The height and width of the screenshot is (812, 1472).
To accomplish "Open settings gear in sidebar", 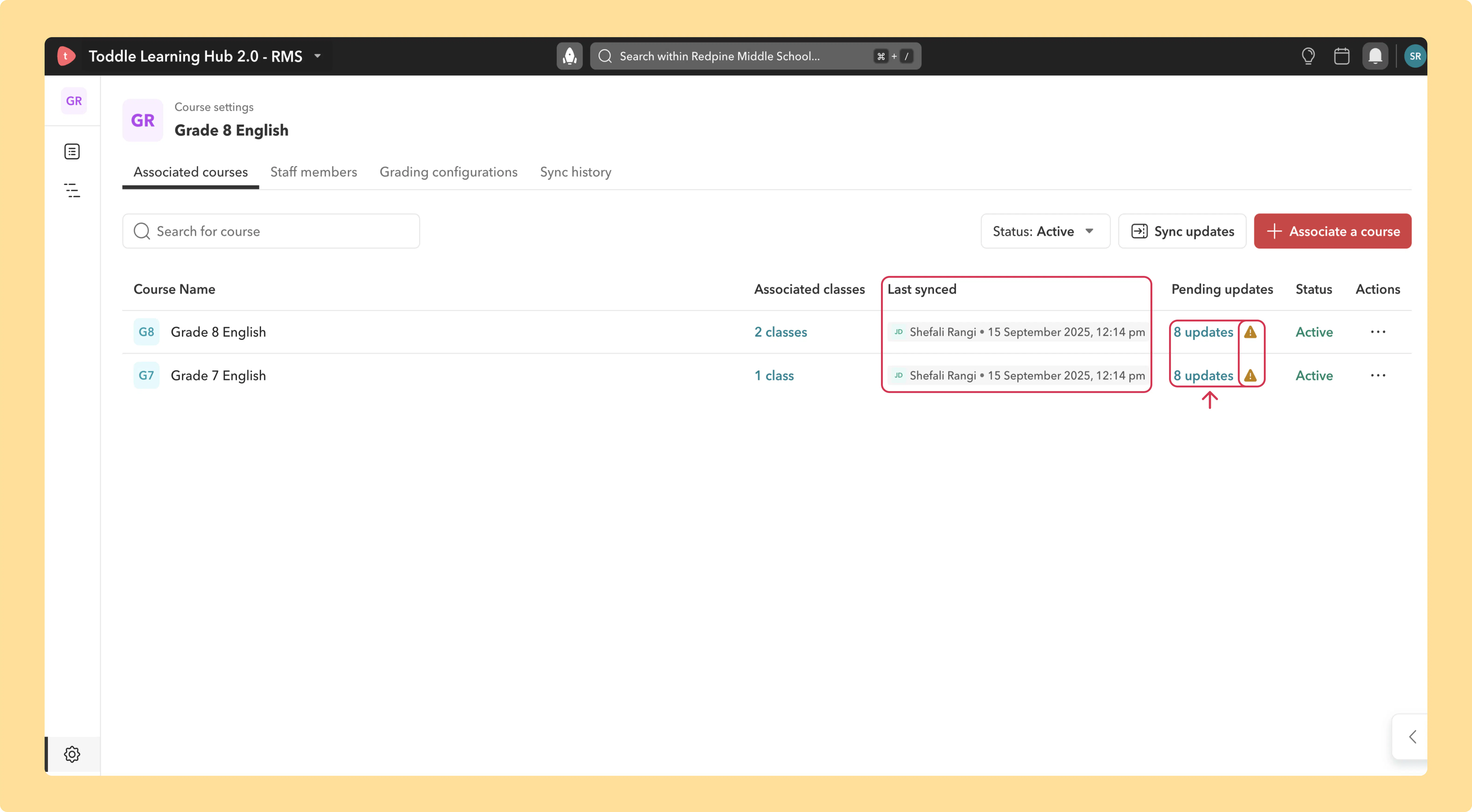I will (x=72, y=754).
